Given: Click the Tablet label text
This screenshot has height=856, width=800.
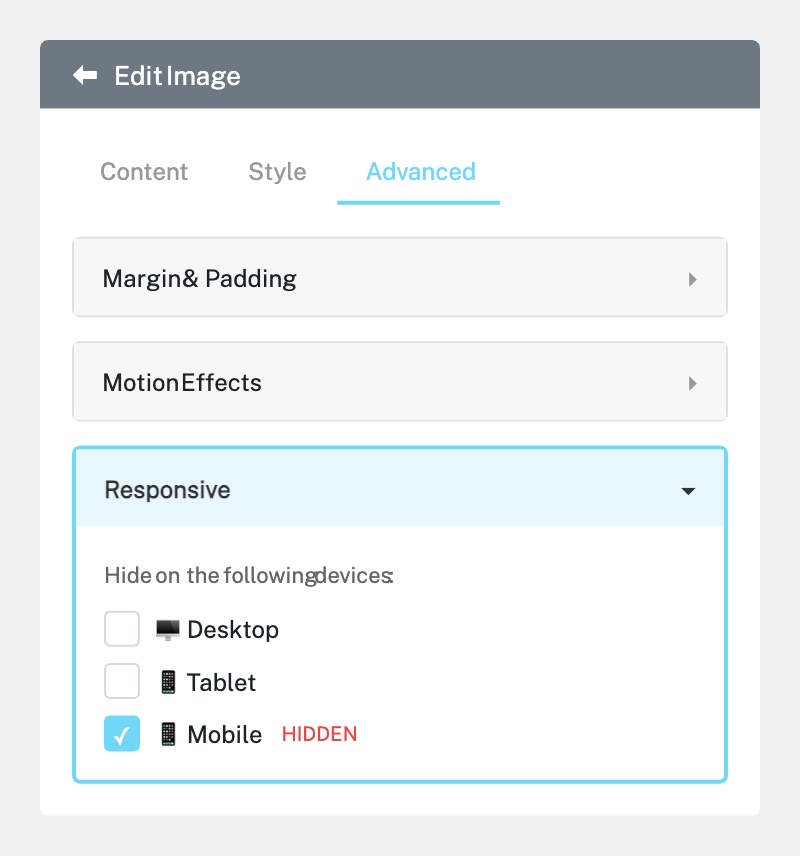Looking at the screenshot, I should [221, 682].
